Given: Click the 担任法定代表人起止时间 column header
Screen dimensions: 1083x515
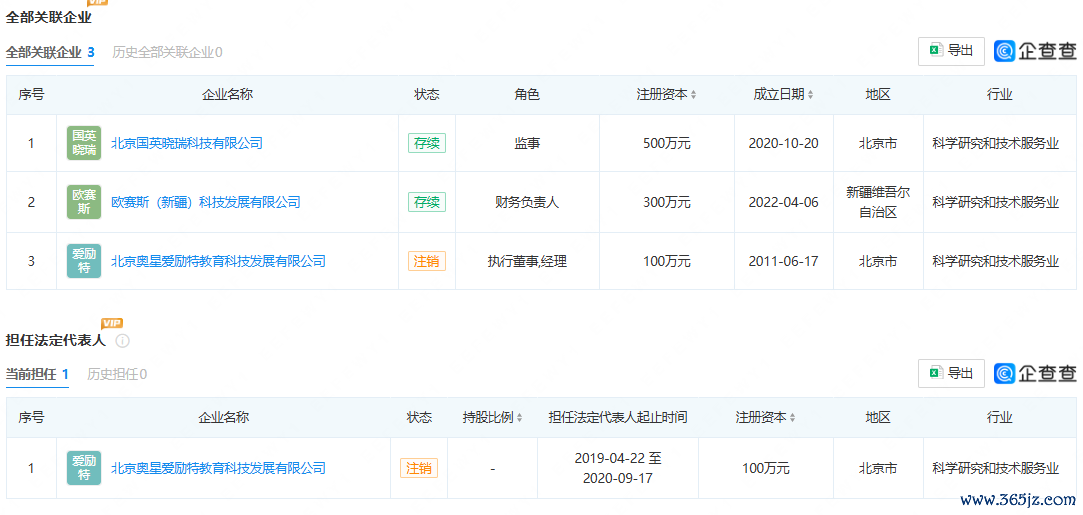Looking at the screenshot, I should [x=617, y=418].
